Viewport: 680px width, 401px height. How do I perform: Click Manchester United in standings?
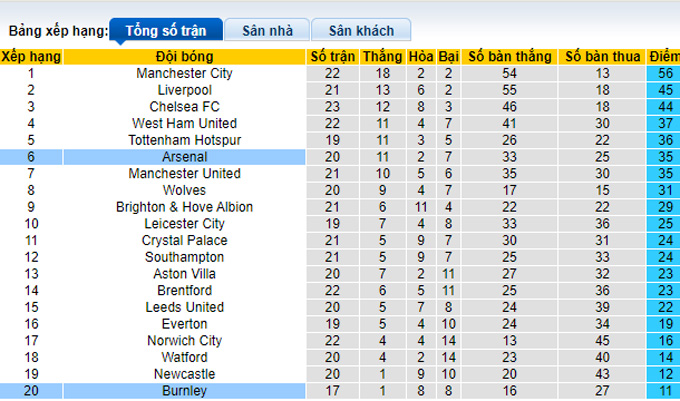(x=184, y=173)
